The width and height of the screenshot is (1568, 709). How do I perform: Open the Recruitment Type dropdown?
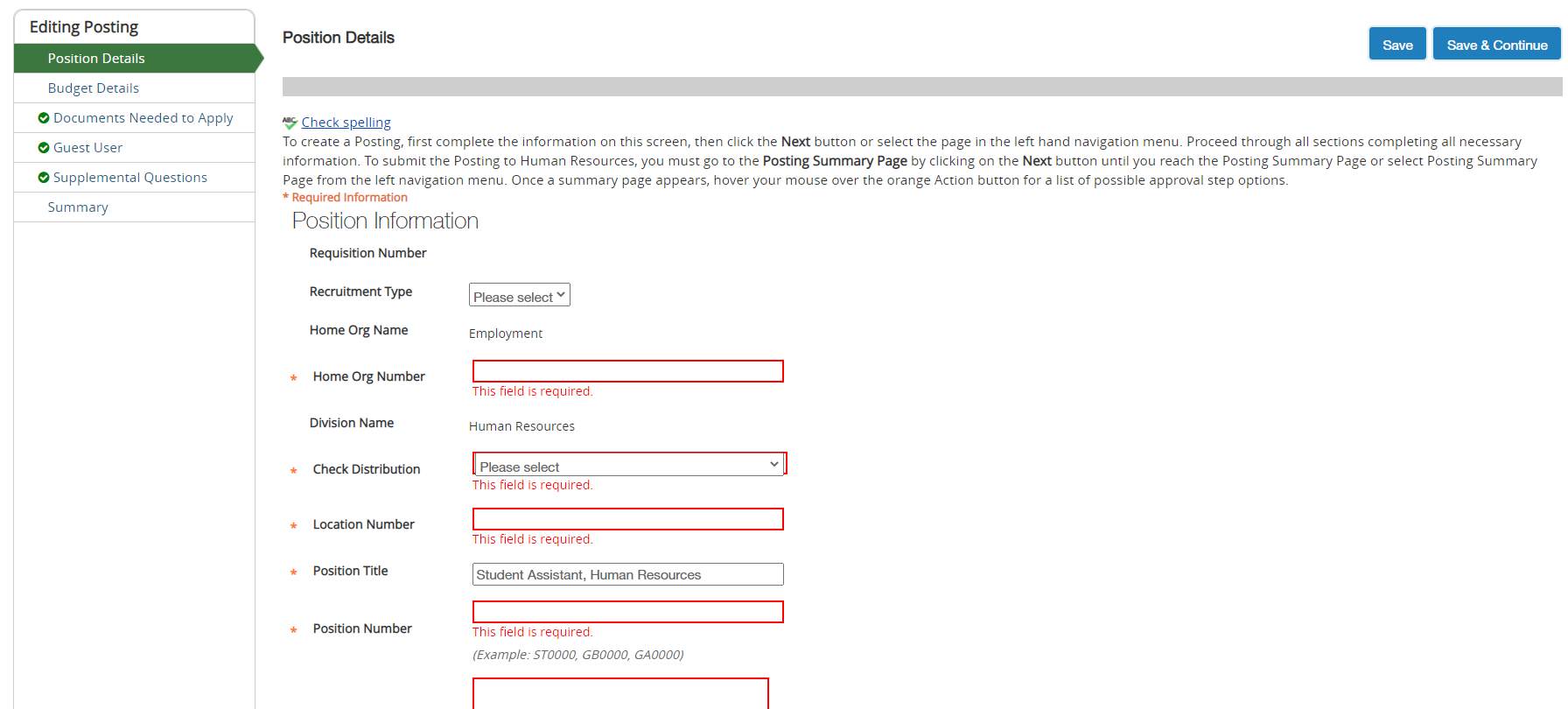519,296
